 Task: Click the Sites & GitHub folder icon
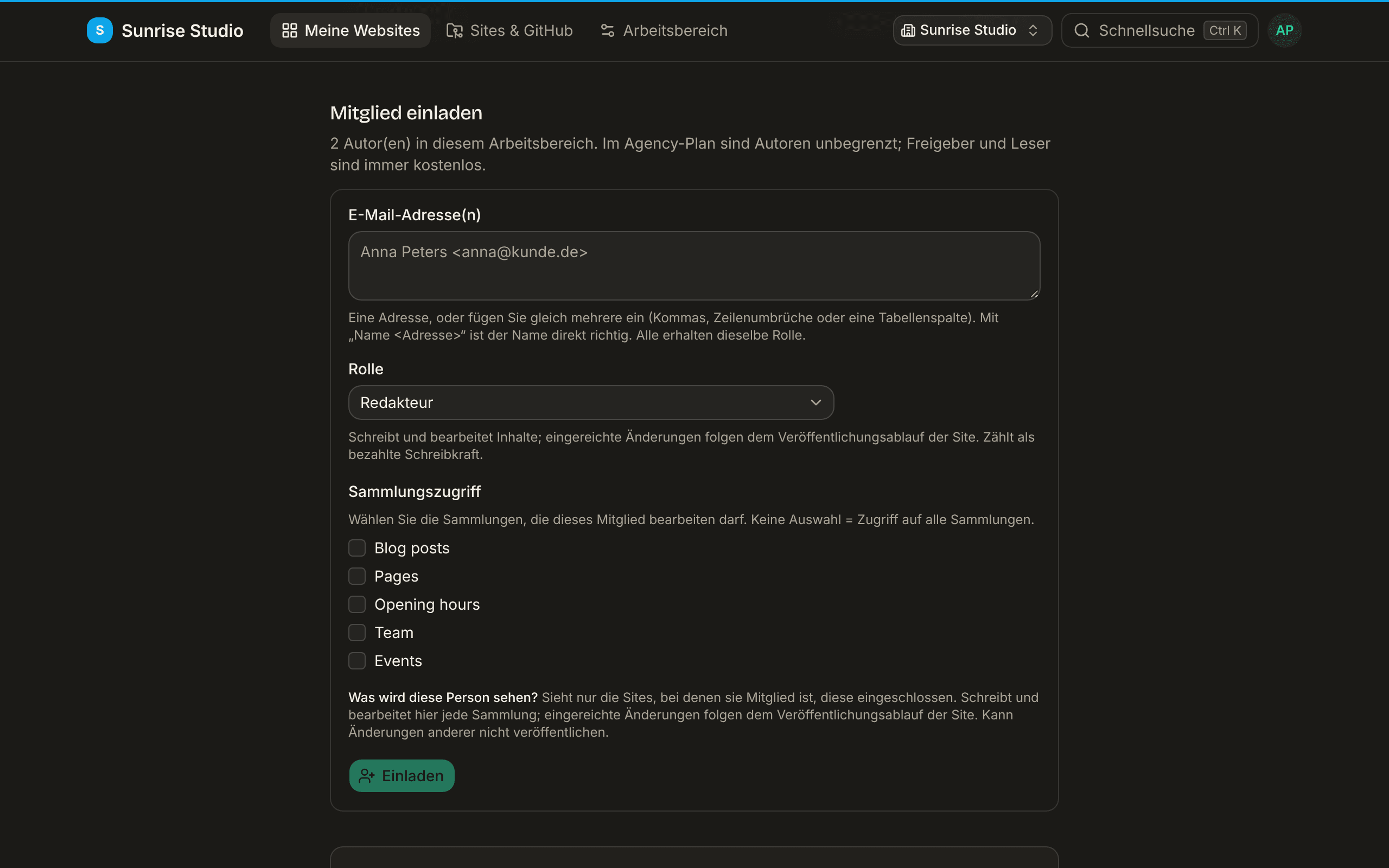[x=455, y=30]
